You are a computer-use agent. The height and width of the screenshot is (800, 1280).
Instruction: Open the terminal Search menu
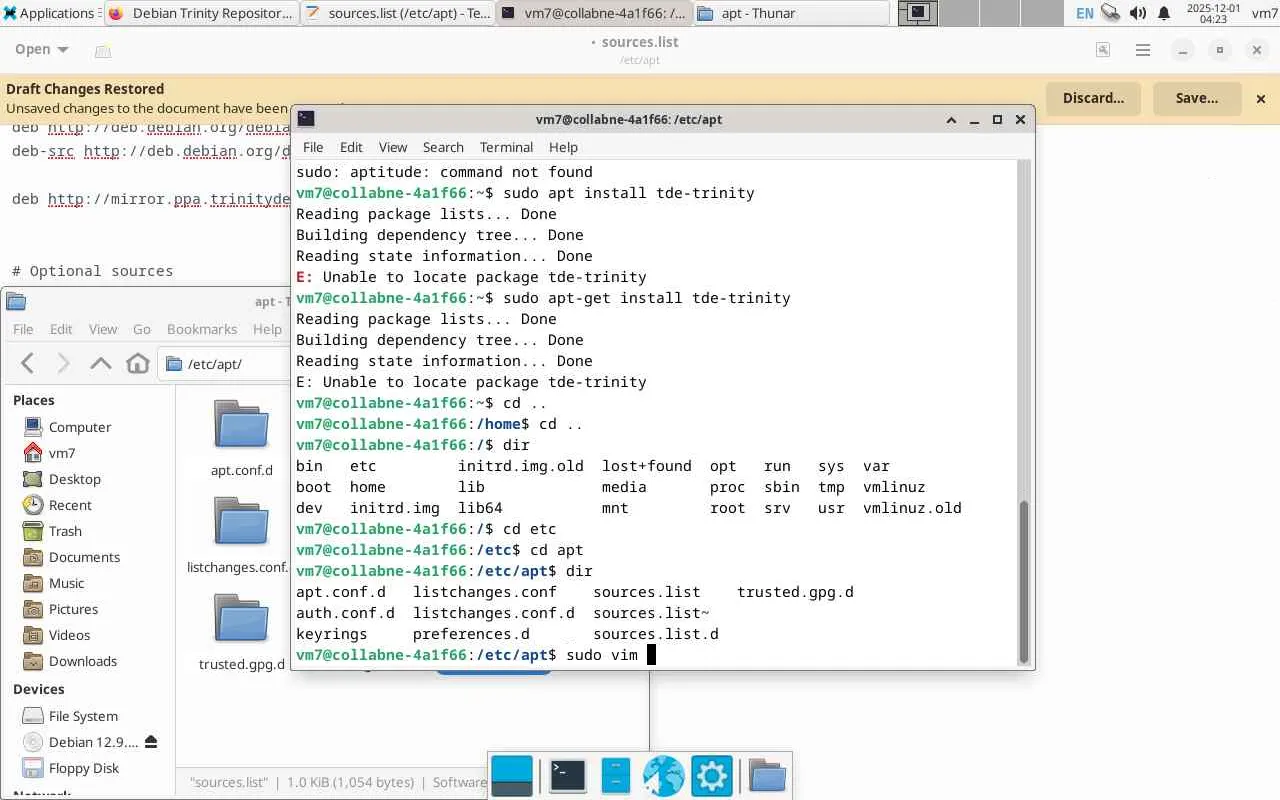click(x=443, y=147)
